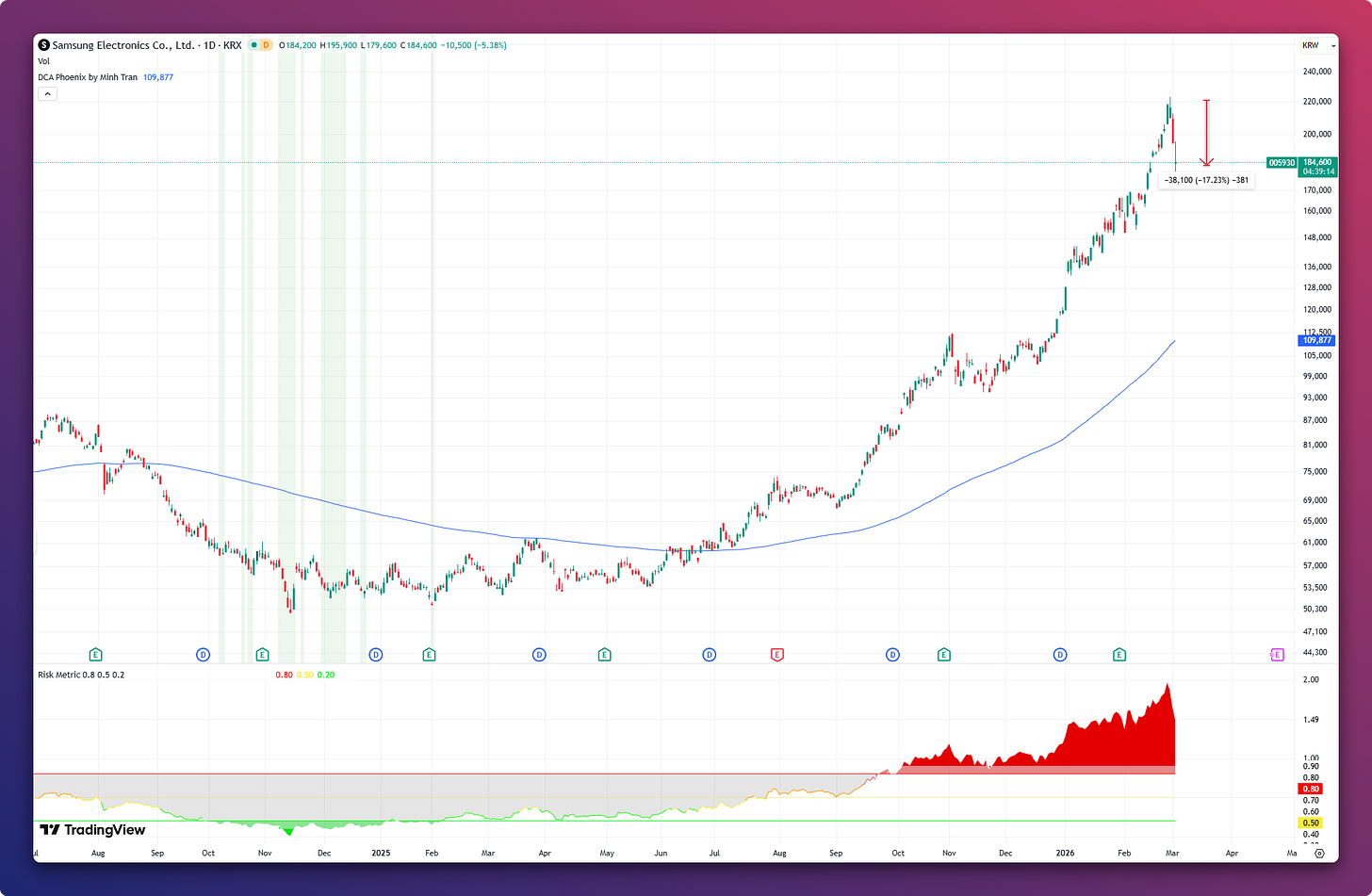Collapse the indicator legend with the chevron button

(x=47, y=93)
